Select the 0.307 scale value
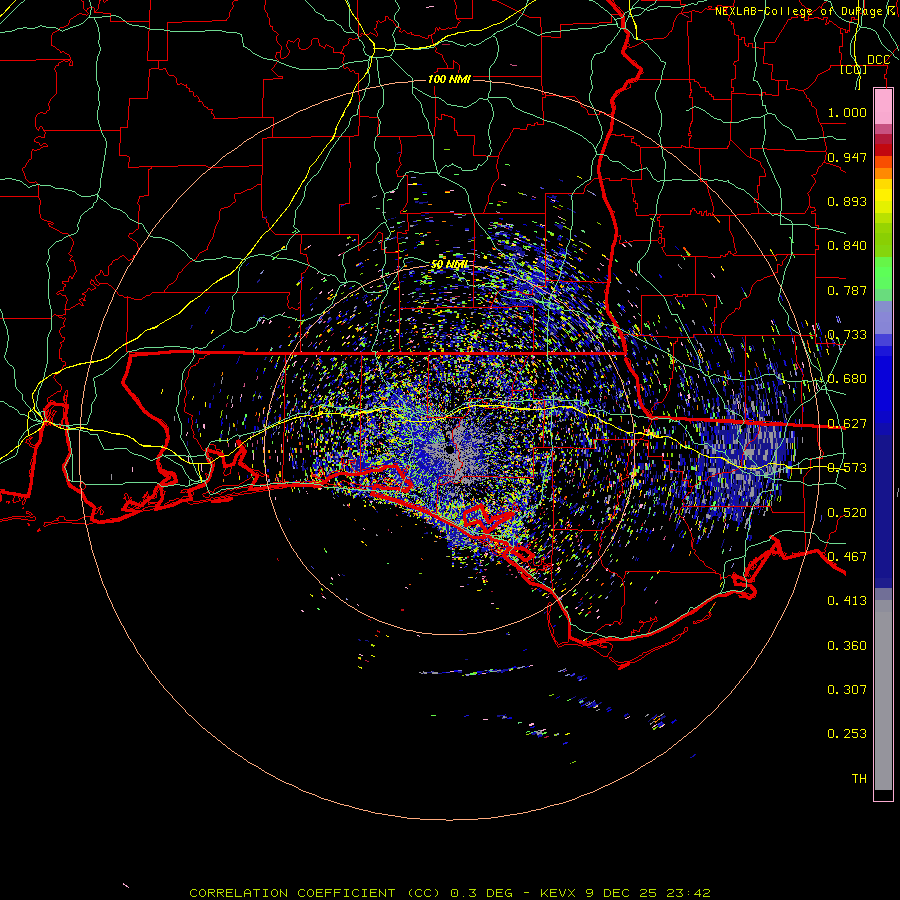 [847, 690]
